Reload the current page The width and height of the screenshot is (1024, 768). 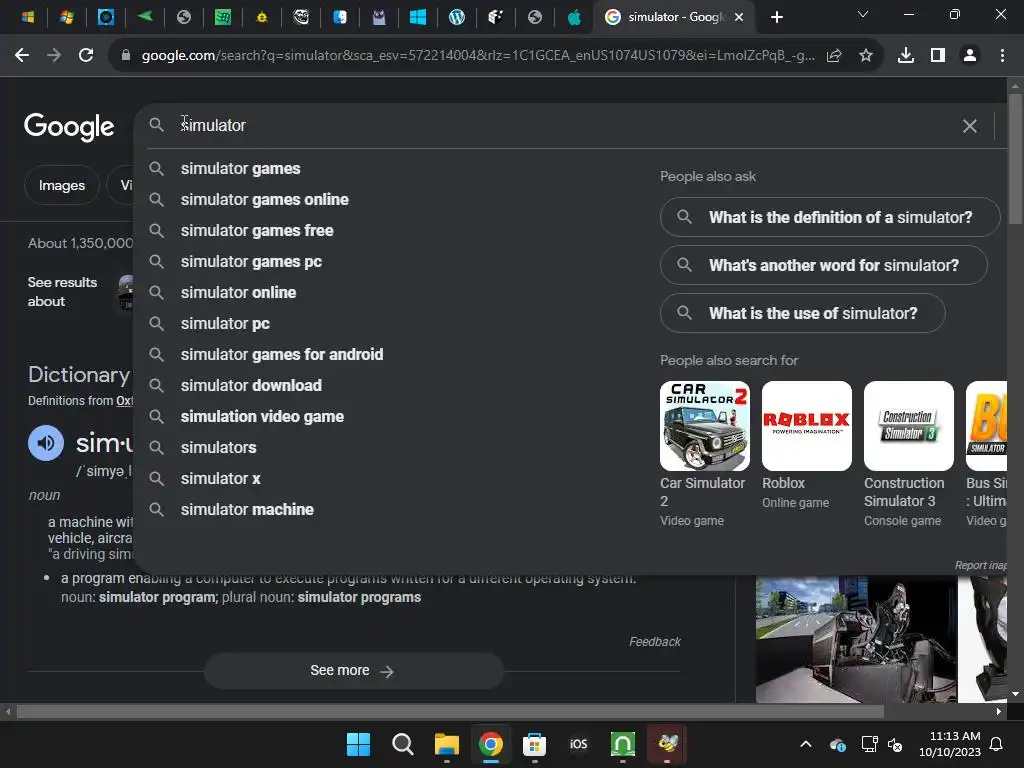86,56
